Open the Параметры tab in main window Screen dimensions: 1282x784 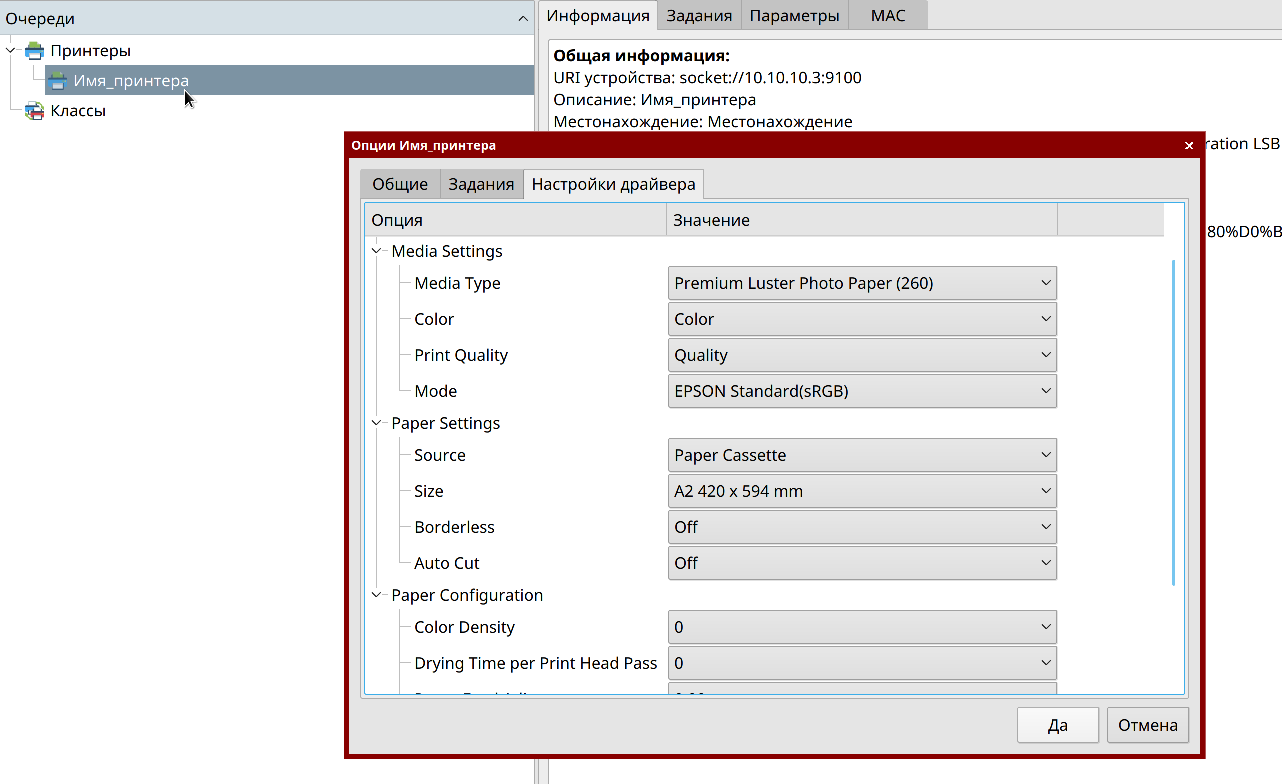tap(794, 15)
